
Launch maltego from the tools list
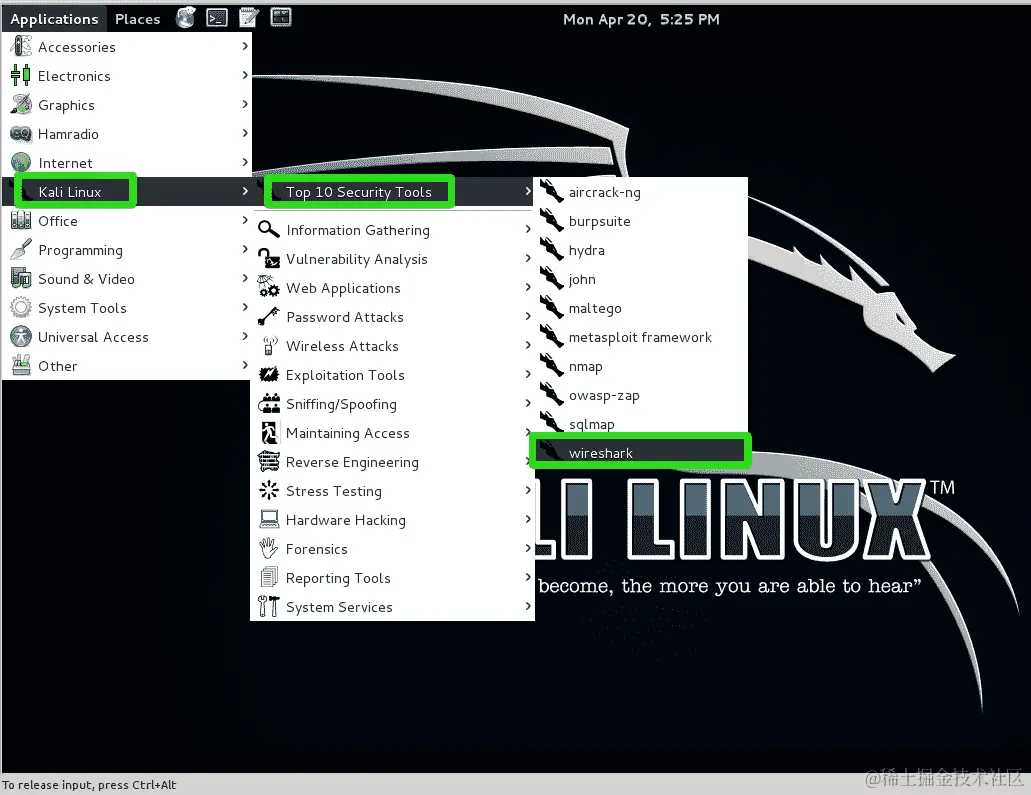pos(640,308)
